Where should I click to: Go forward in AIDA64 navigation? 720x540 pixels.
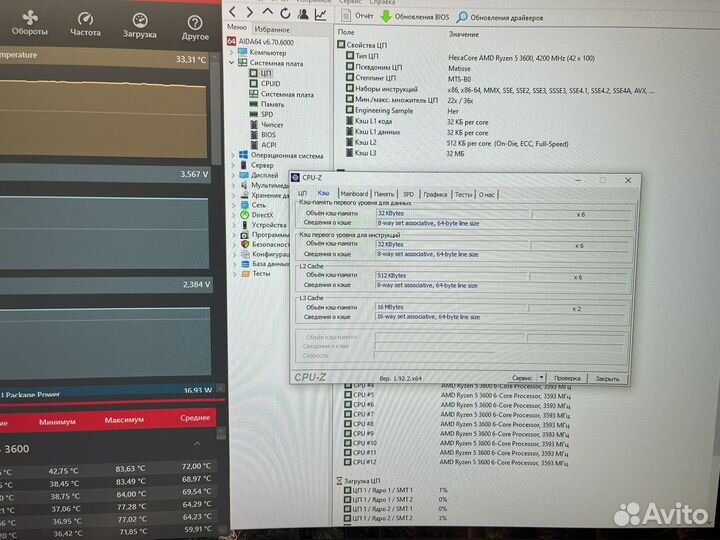[x=249, y=12]
